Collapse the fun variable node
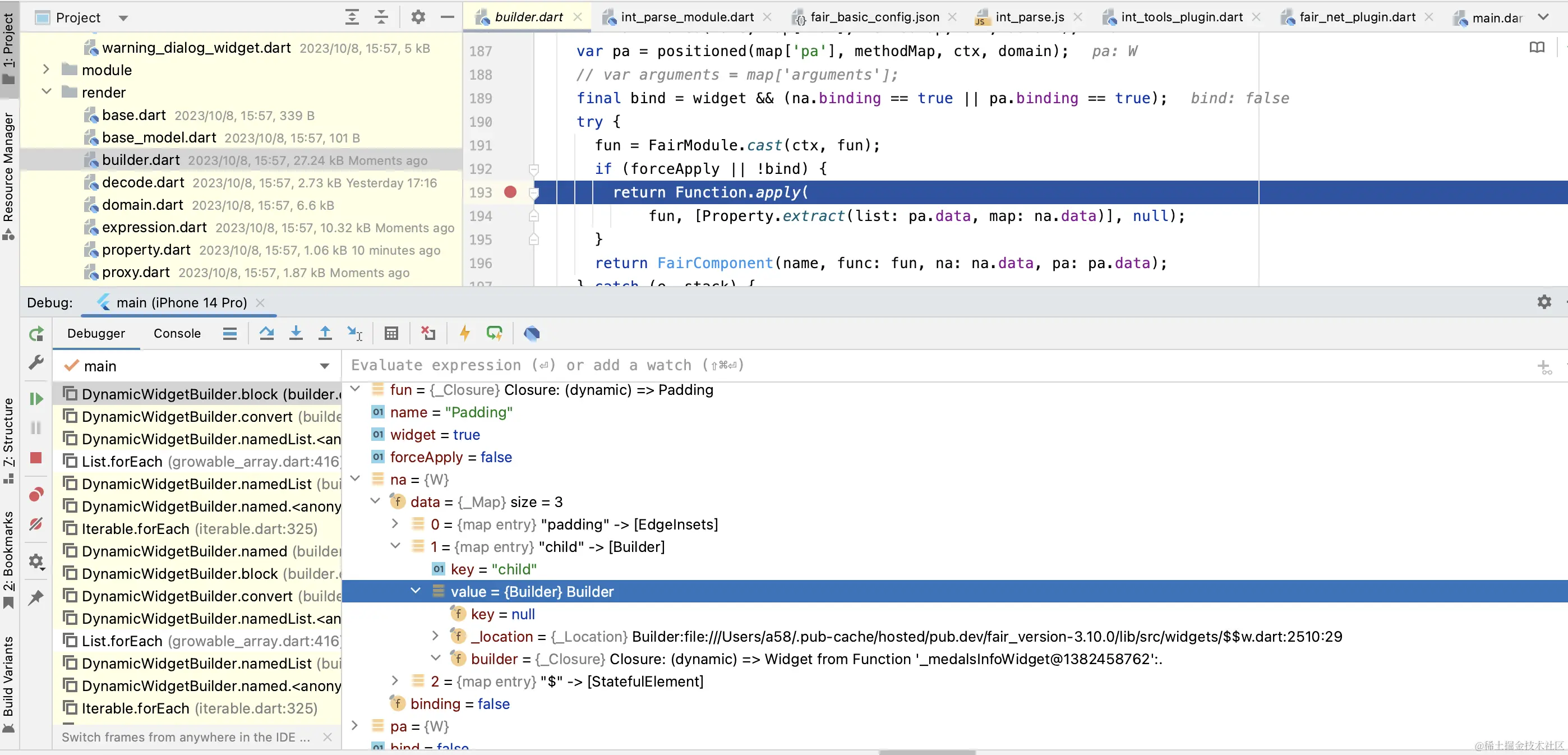Image resolution: width=1568 pixels, height=755 pixels. 356,389
